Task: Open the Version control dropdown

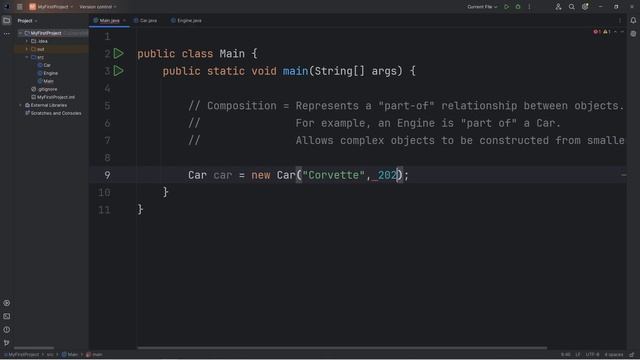Action: coord(98,7)
